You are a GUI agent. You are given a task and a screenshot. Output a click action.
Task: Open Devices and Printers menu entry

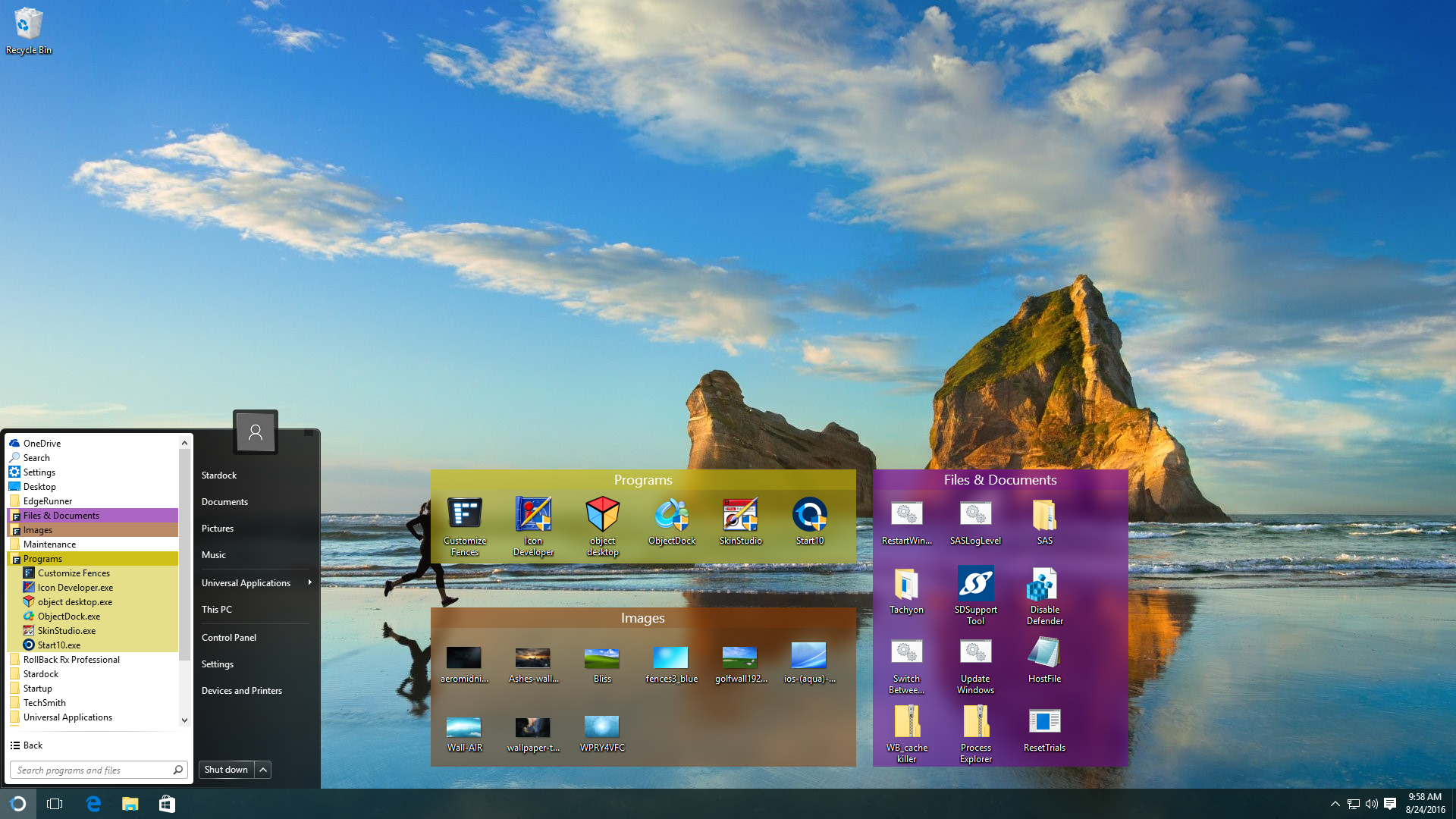click(241, 691)
